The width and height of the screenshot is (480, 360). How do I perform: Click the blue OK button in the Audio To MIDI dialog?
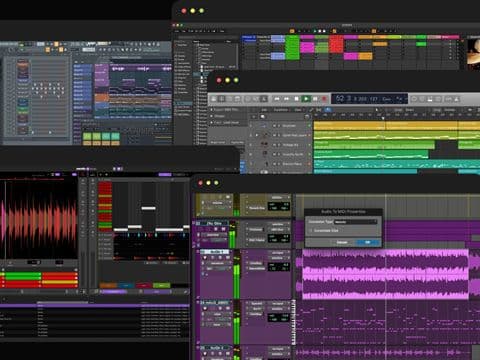[367, 242]
